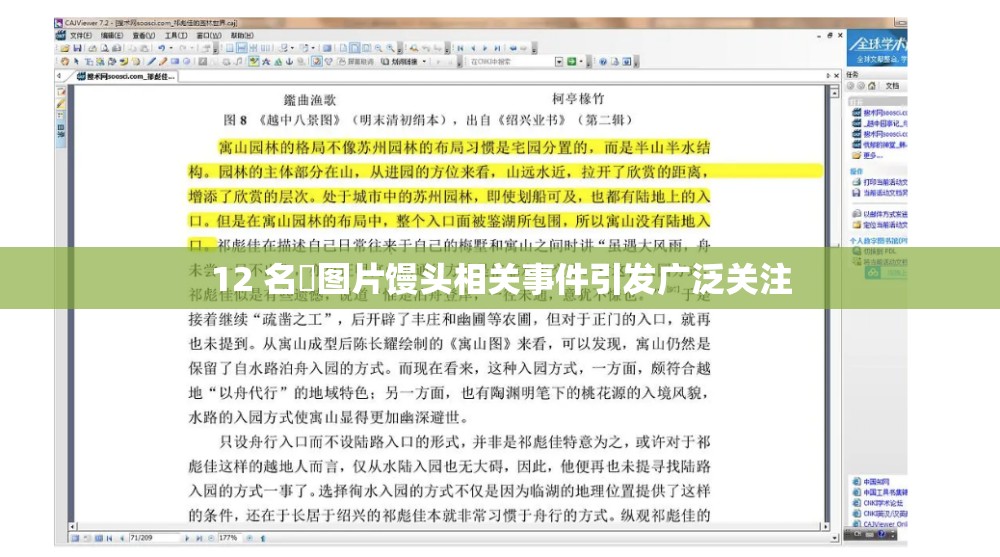Open the 编辑 (Edit) menu
The width and height of the screenshot is (1000, 557).
[112, 35]
